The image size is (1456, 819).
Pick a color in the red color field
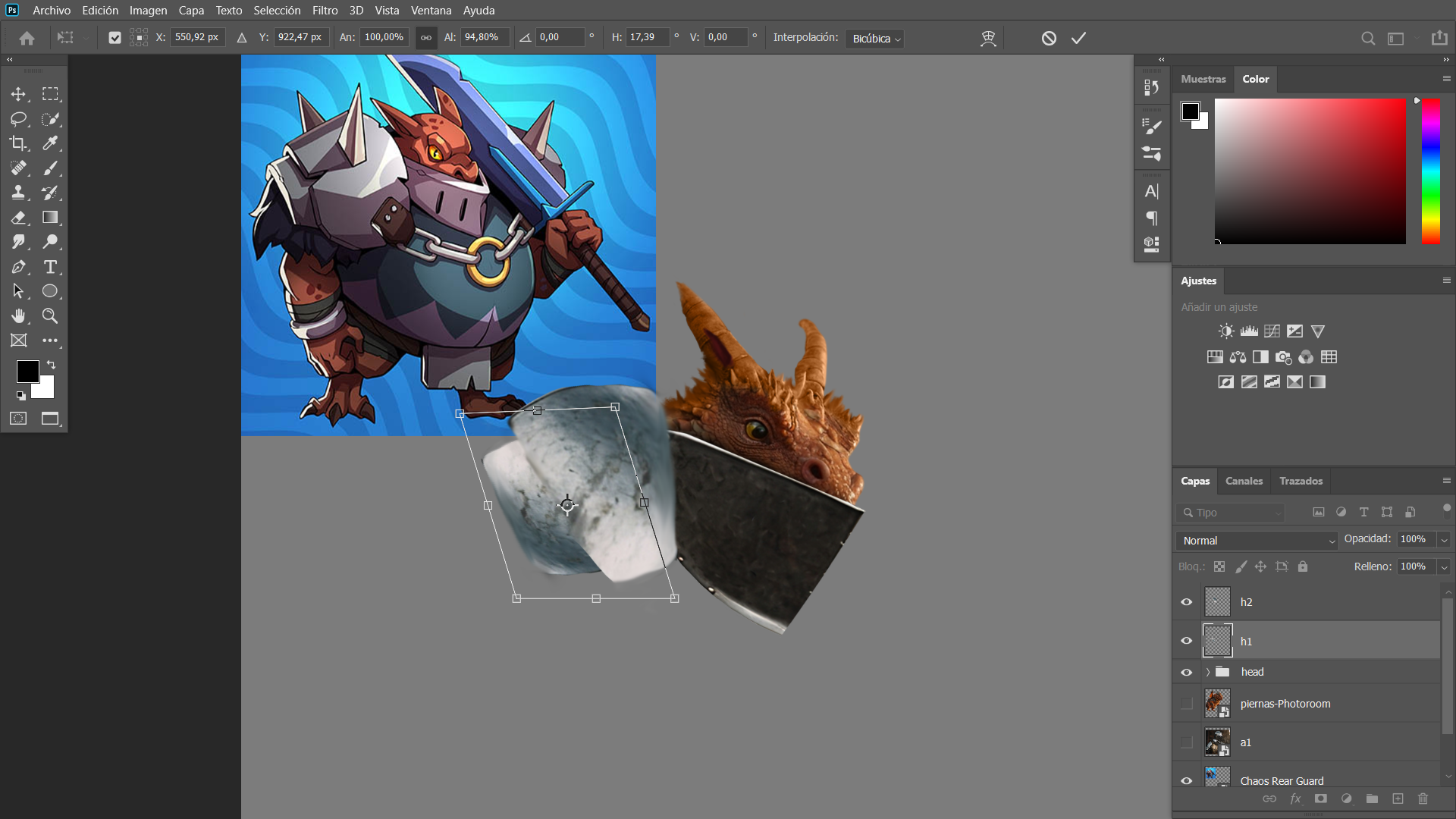[1310, 171]
